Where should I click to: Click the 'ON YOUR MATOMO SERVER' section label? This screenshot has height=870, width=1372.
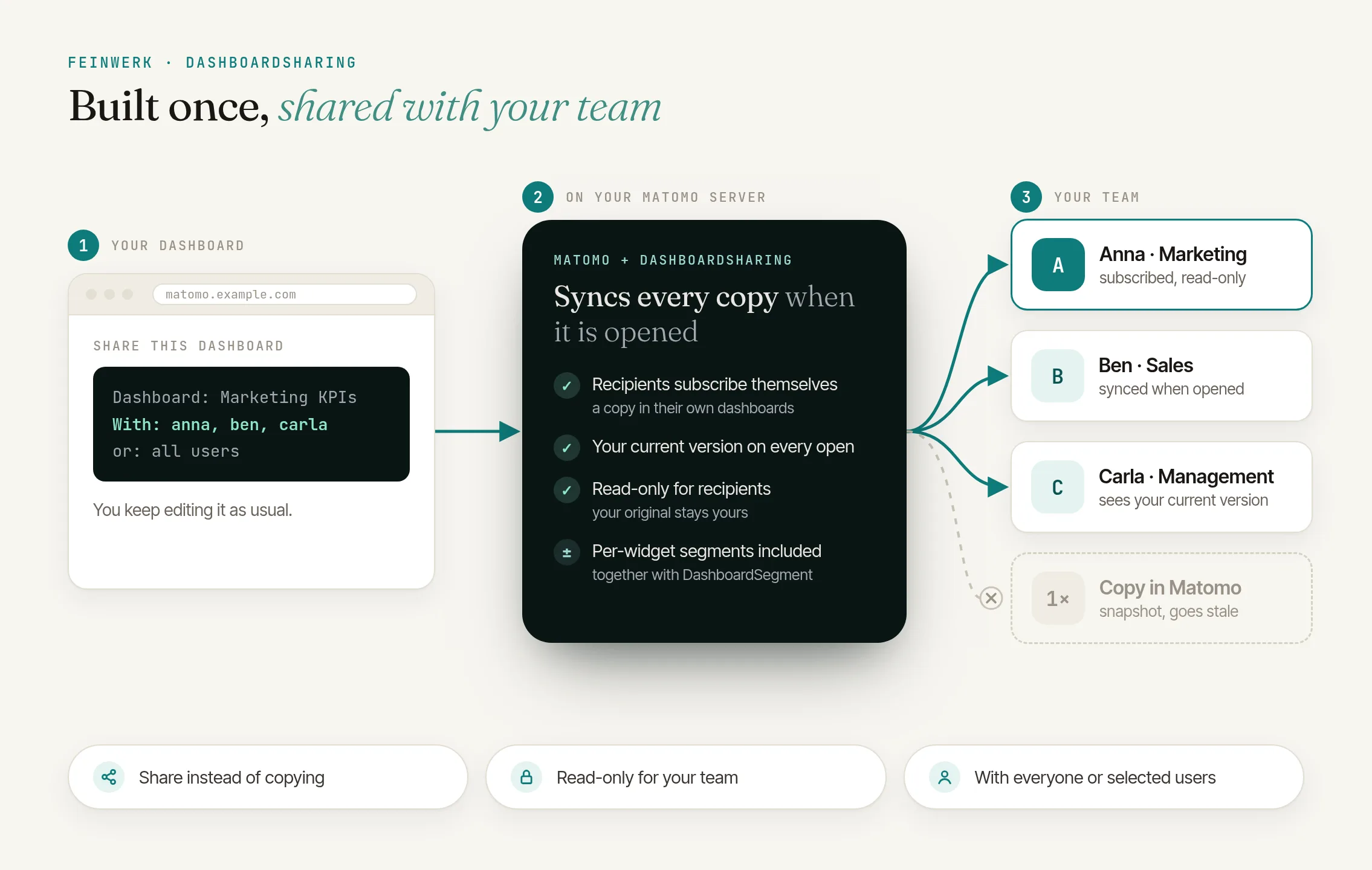(x=666, y=197)
